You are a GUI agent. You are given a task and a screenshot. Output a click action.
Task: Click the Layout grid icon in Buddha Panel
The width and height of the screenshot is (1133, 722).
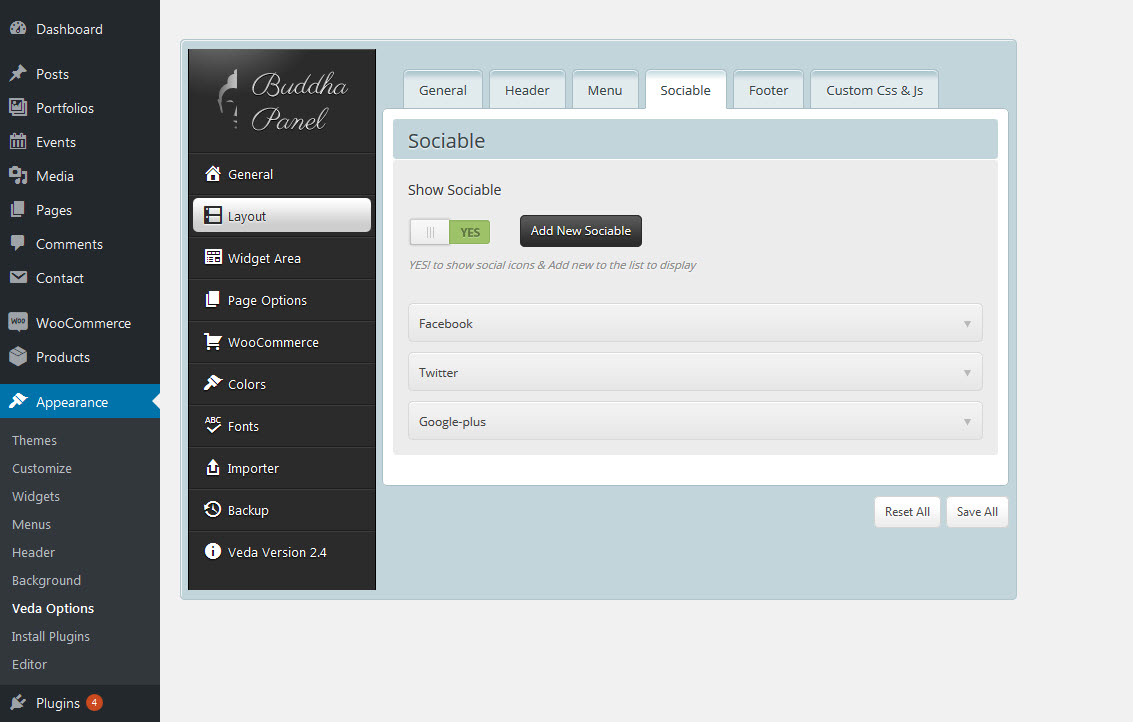[212, 215]
